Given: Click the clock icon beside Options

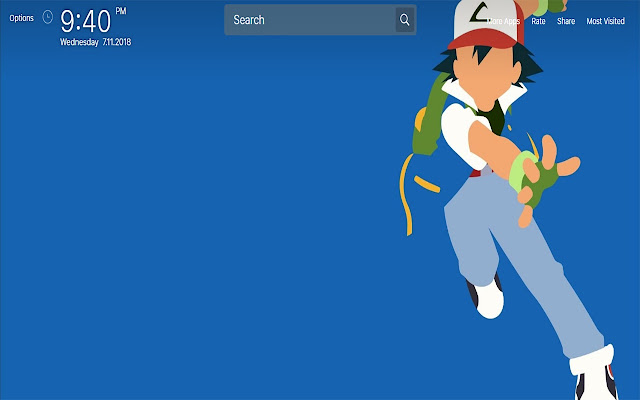Looking at the screenshot, I should [48, 17].
